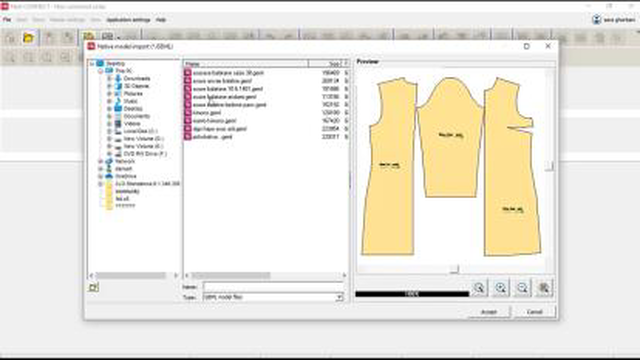Select OneDrive in the folder tree

126,176
